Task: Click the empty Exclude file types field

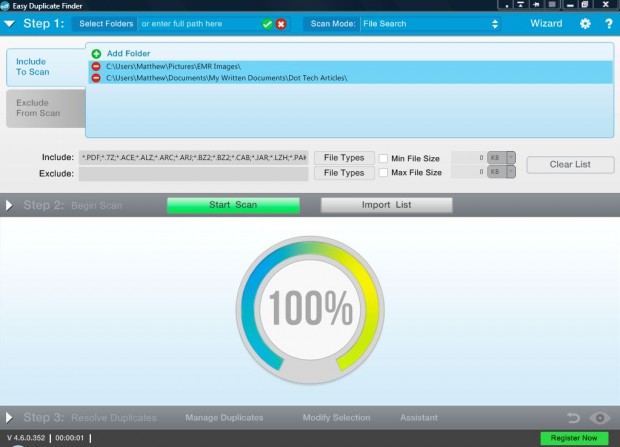Action: [193, 174]
